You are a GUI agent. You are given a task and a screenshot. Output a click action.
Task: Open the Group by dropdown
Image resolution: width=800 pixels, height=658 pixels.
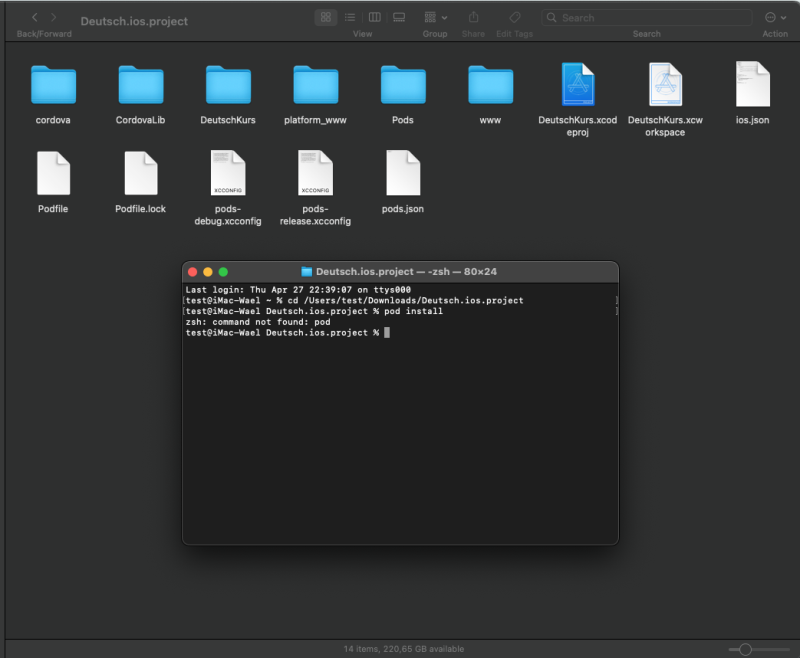[x=435, y=17]
